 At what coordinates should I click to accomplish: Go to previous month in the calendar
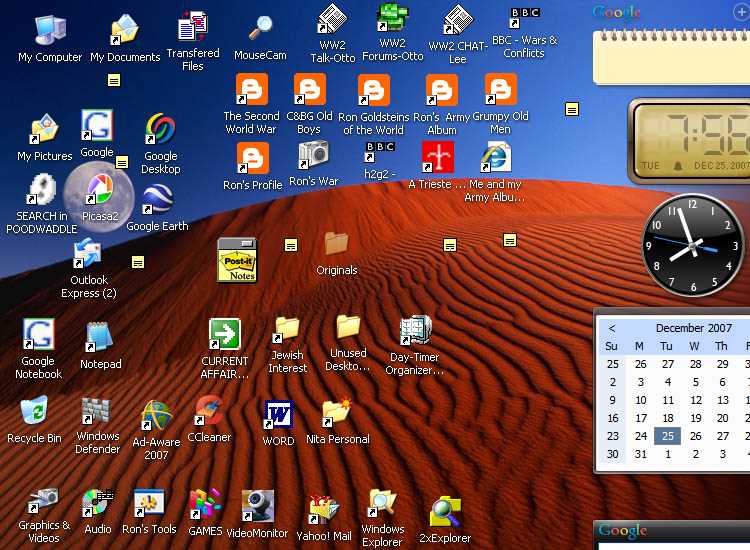(612, 328)
